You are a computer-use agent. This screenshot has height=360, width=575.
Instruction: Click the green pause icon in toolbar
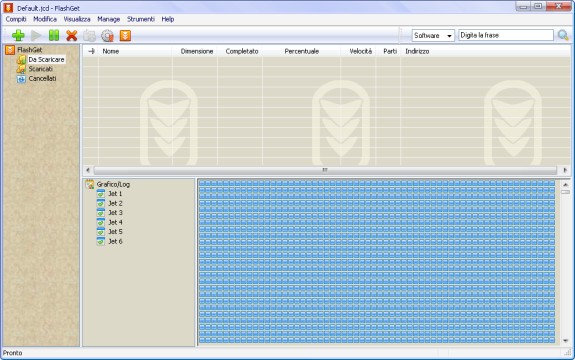(54, 36)
